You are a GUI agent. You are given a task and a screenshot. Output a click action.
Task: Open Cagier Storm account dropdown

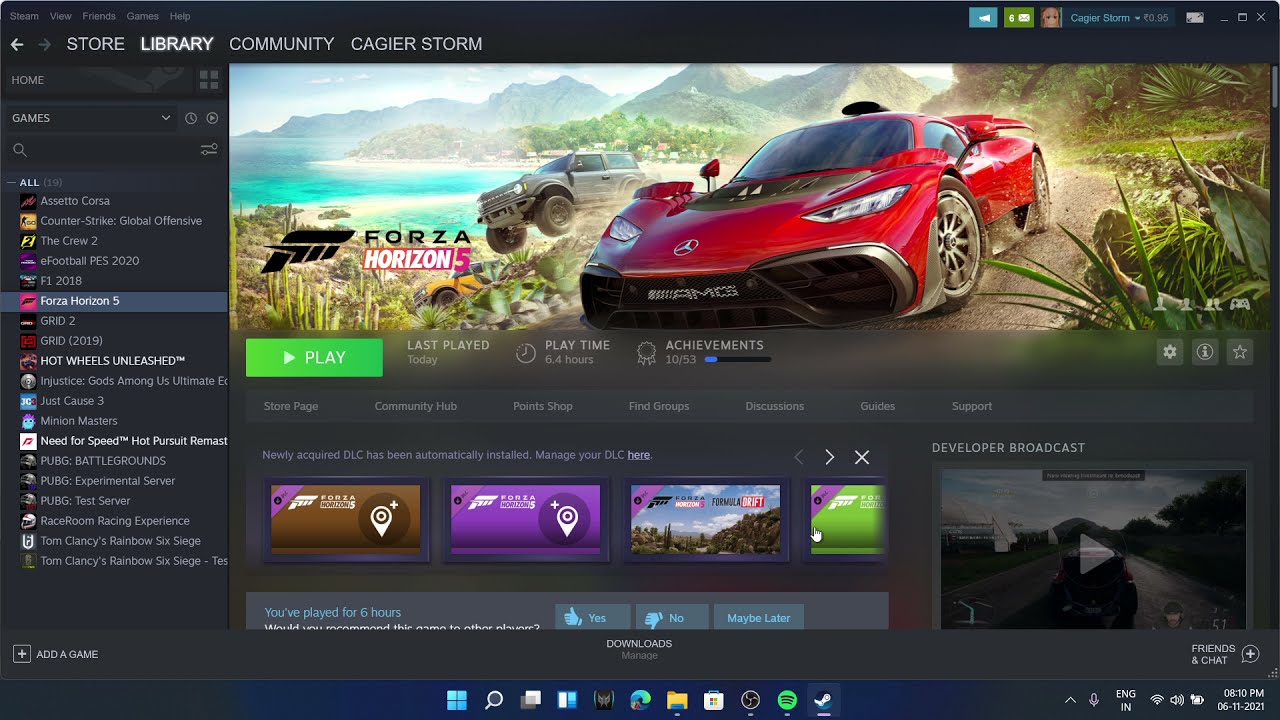pos(1105,18)
